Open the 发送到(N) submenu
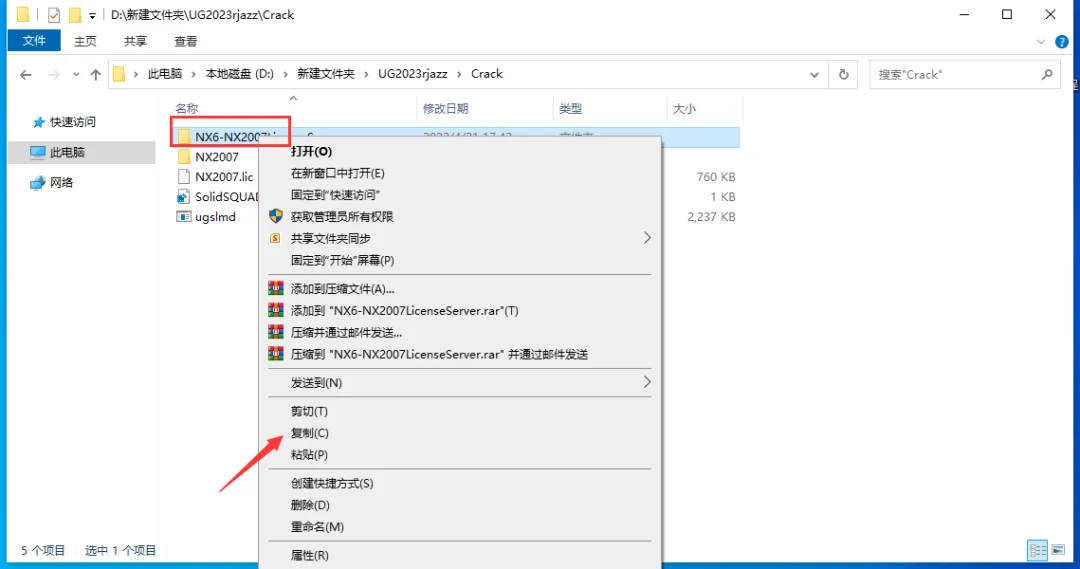The height and width of the screenshot is (569, 1080). [x=459, y=383]
